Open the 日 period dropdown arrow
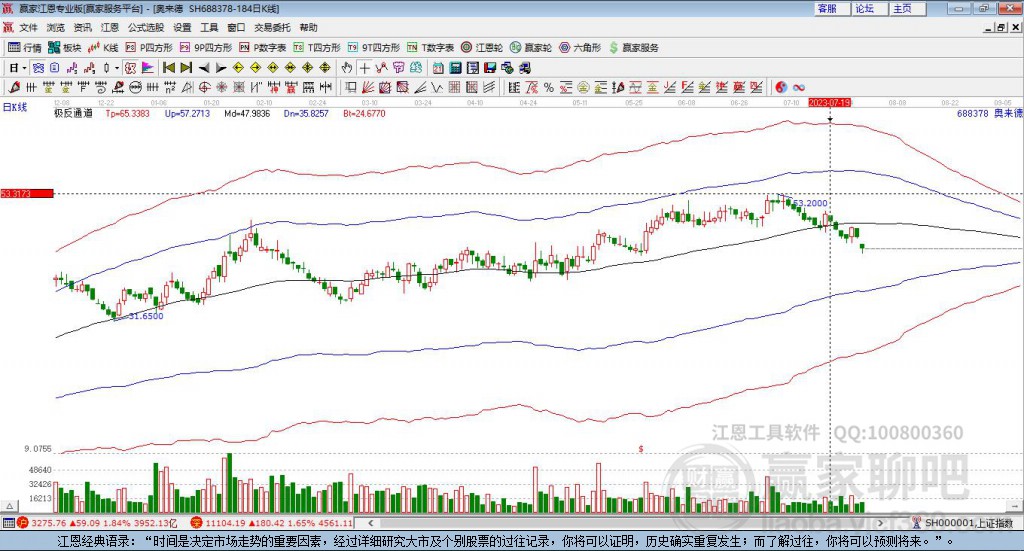The height and width of the screenshot is (551, 1024). coord(24,68)
